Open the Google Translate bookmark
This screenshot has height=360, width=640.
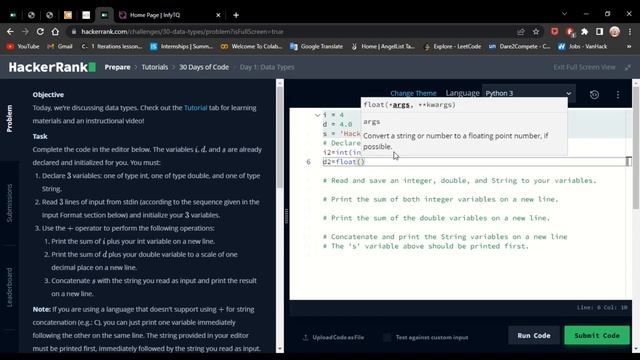point(316,47)
